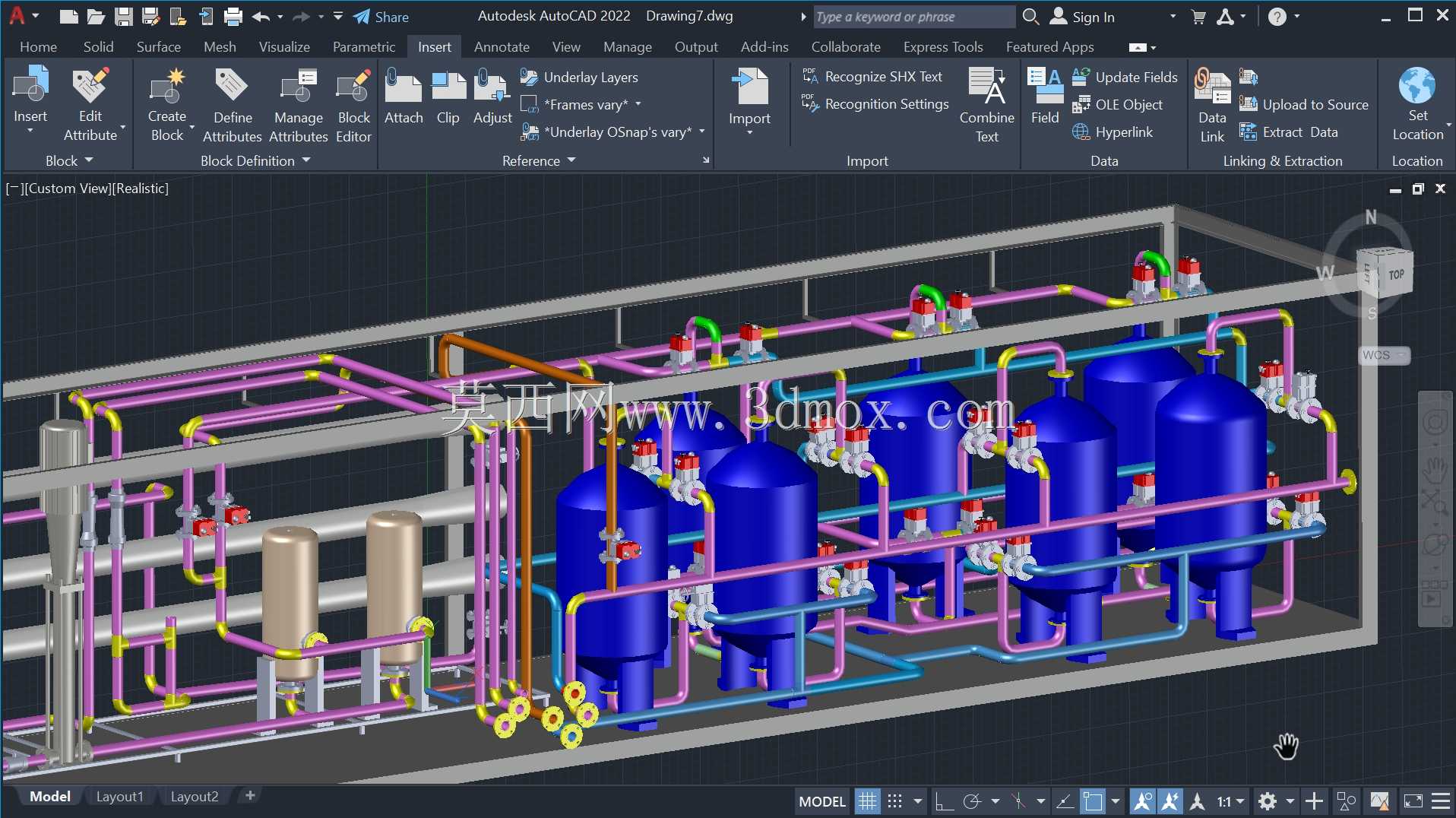Plot the drawing with the printer icon
This screenshot has height=818, width=1456.
pyautogui.click(x=233, y=17)
